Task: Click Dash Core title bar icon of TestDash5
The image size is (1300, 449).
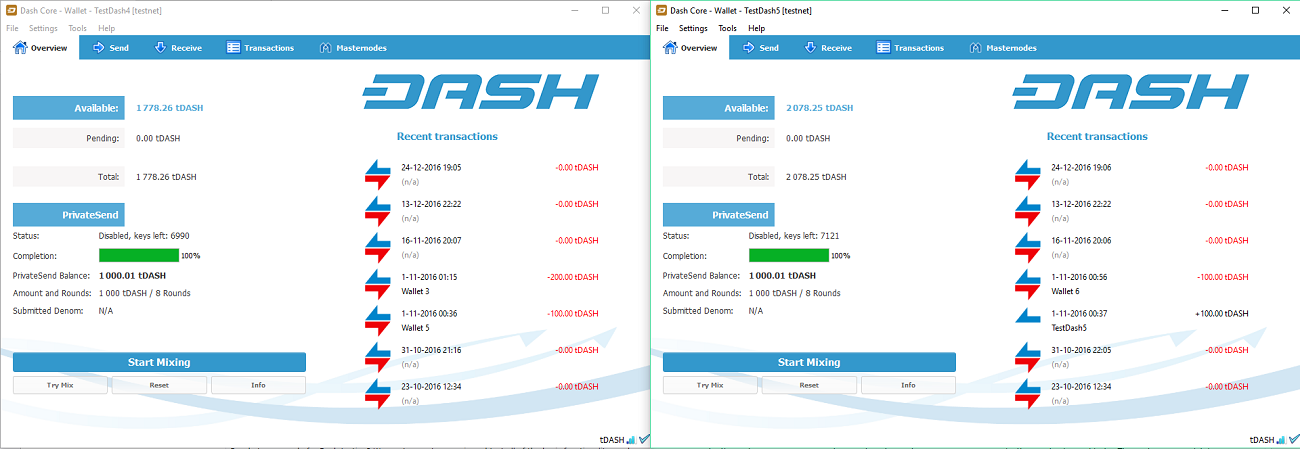Action: (x=661, y=10)
